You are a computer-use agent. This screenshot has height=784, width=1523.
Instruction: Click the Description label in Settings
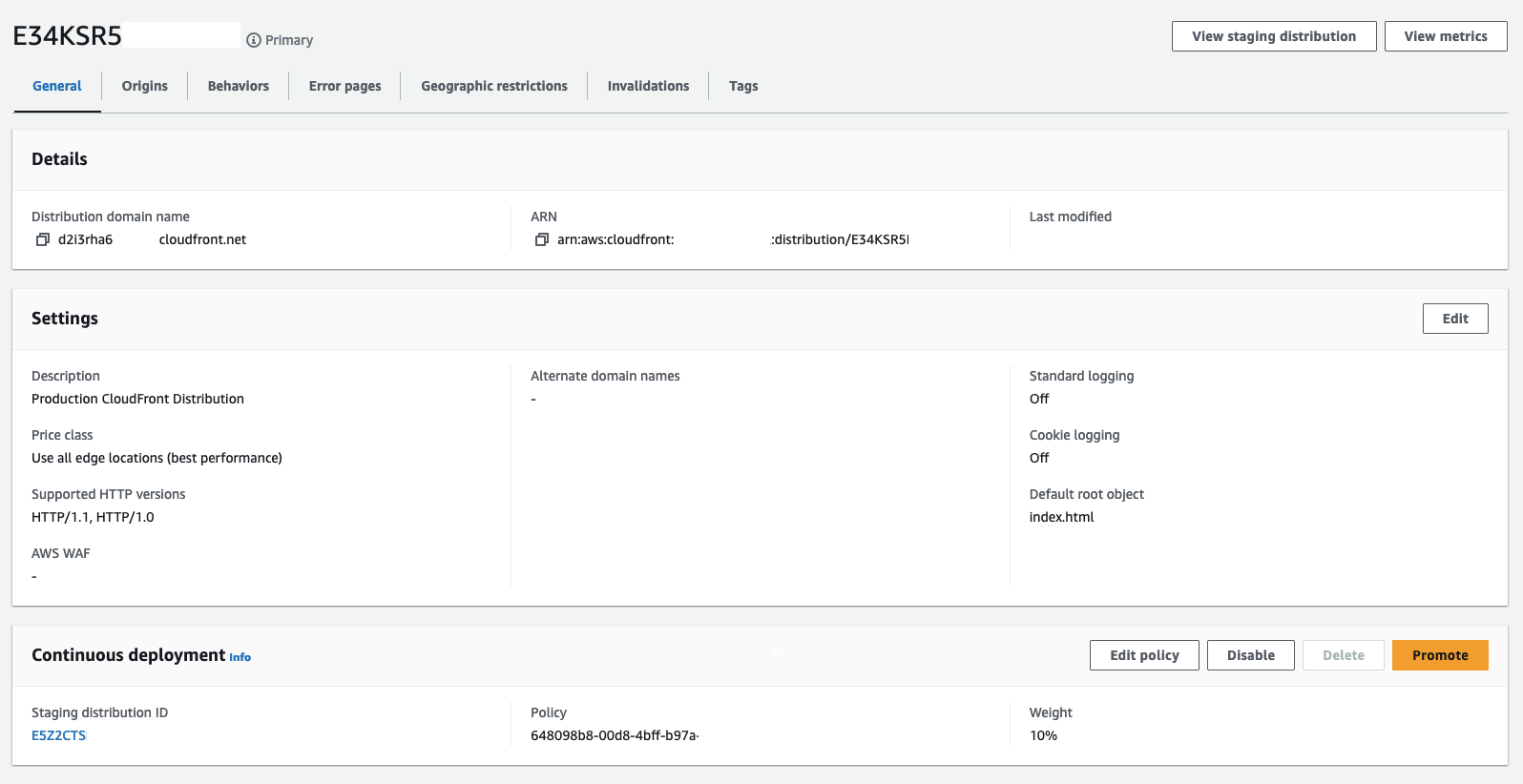(x=66, y=376)
